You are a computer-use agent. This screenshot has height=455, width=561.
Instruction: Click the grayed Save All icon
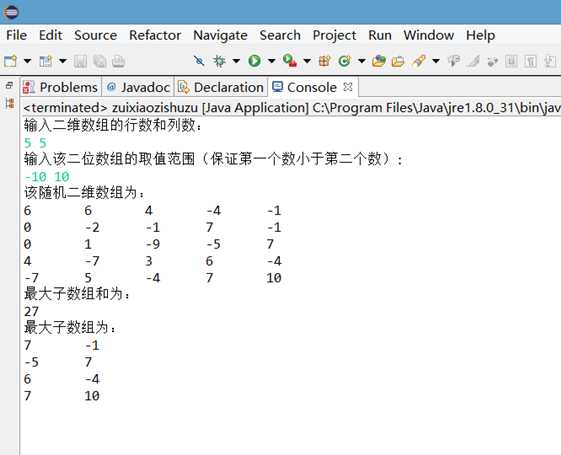(x=99, y=62)
